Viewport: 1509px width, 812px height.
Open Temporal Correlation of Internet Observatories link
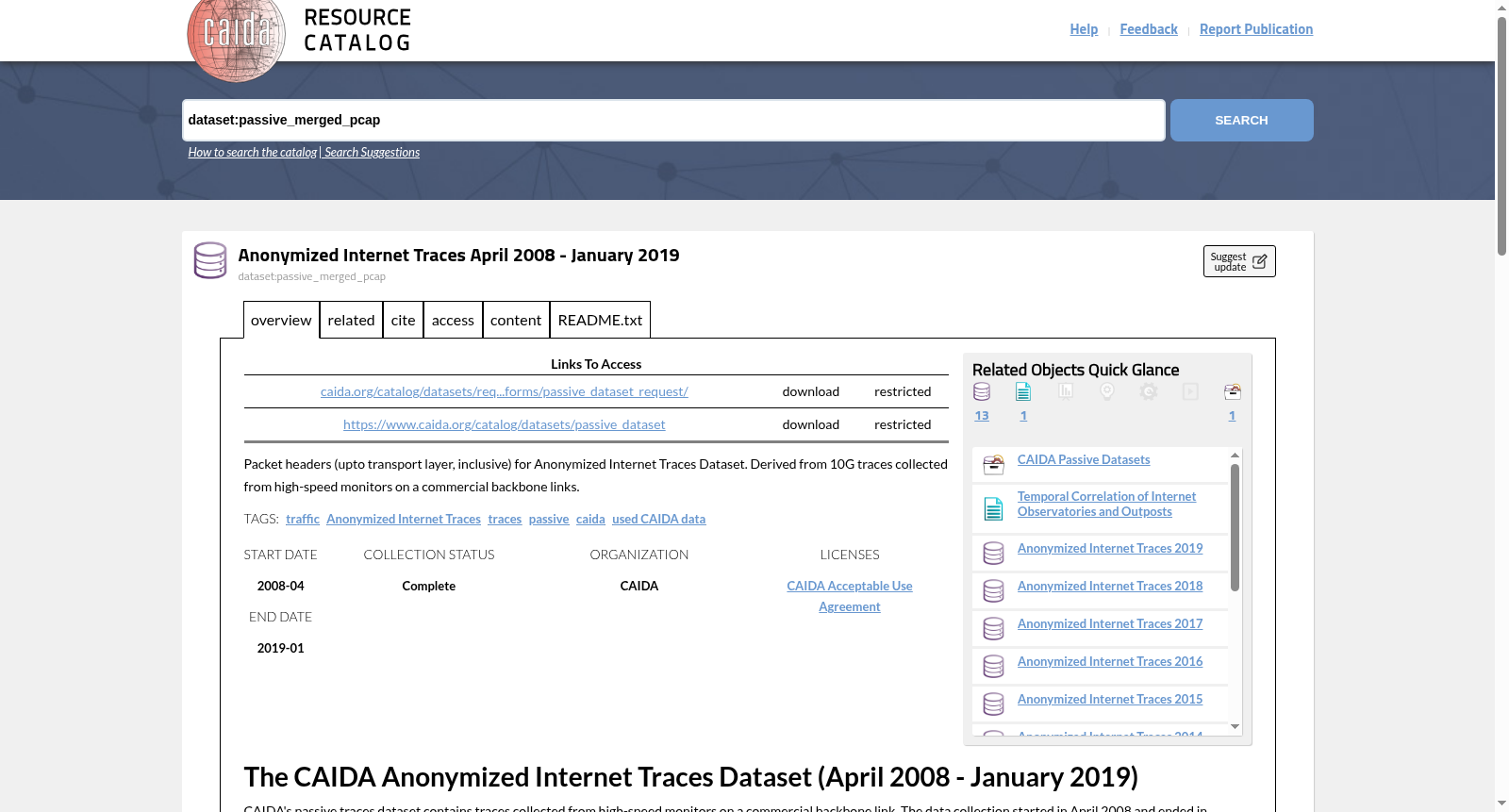click(1106, 504)
